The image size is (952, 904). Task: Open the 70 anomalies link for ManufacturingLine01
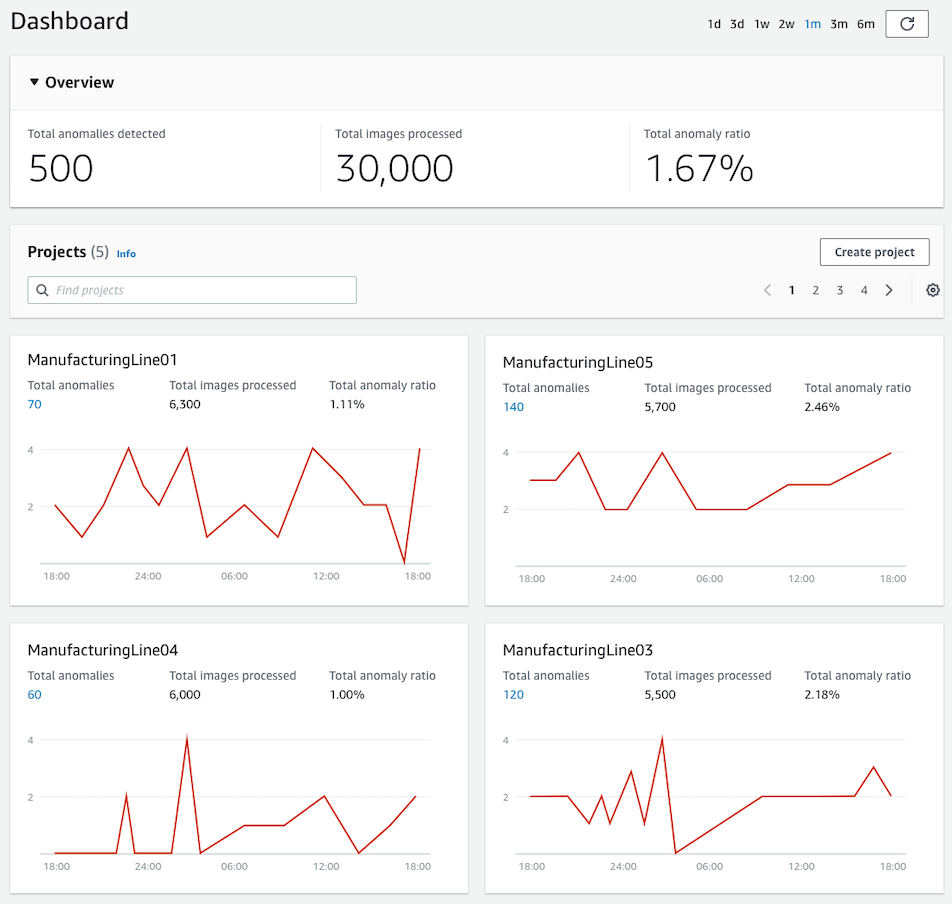click(35, 404)
